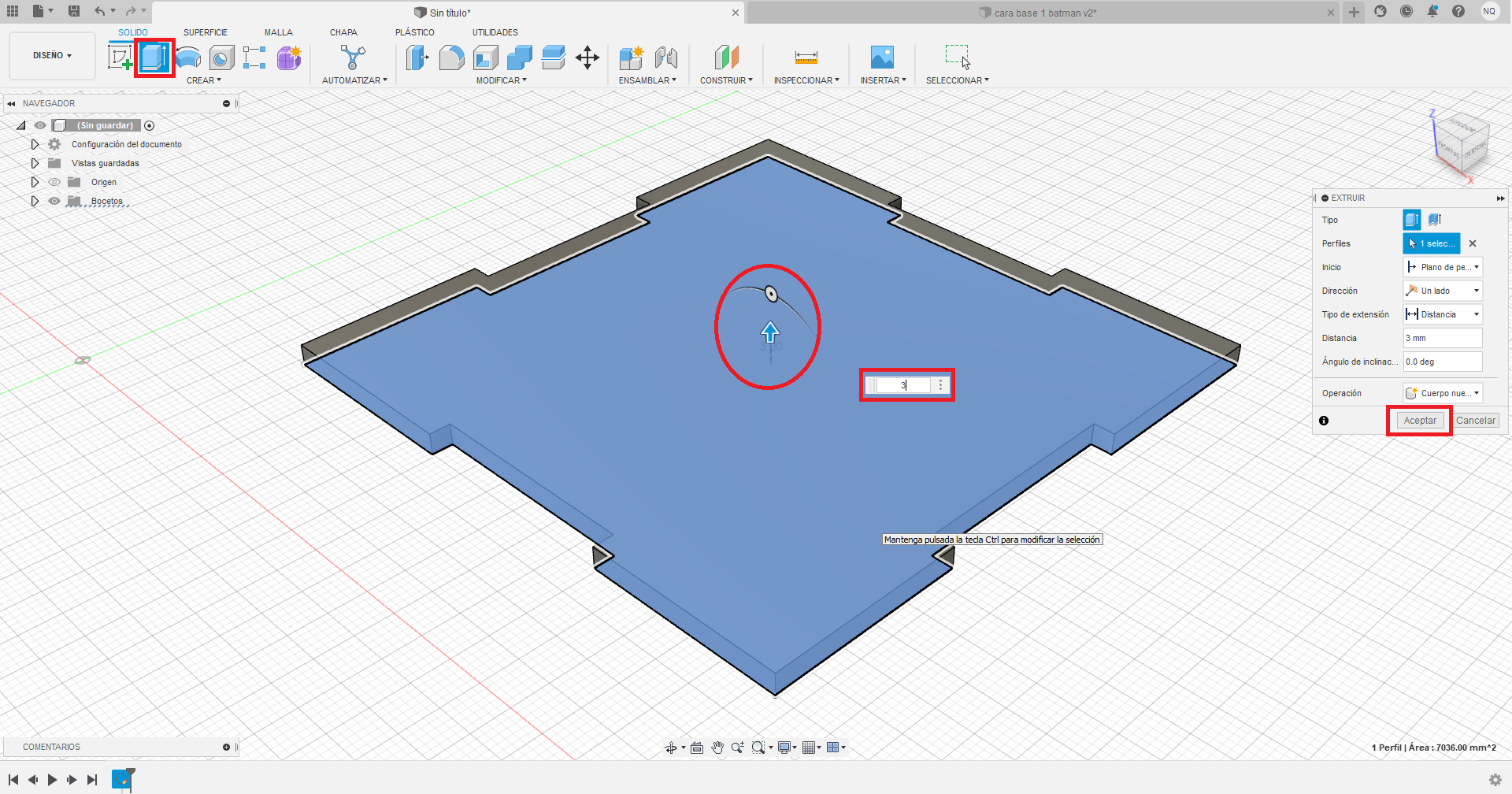Click the info icon in EXTRUIR dialog
Screen dimensions: 1512x794
click(x=1324, y=421)
